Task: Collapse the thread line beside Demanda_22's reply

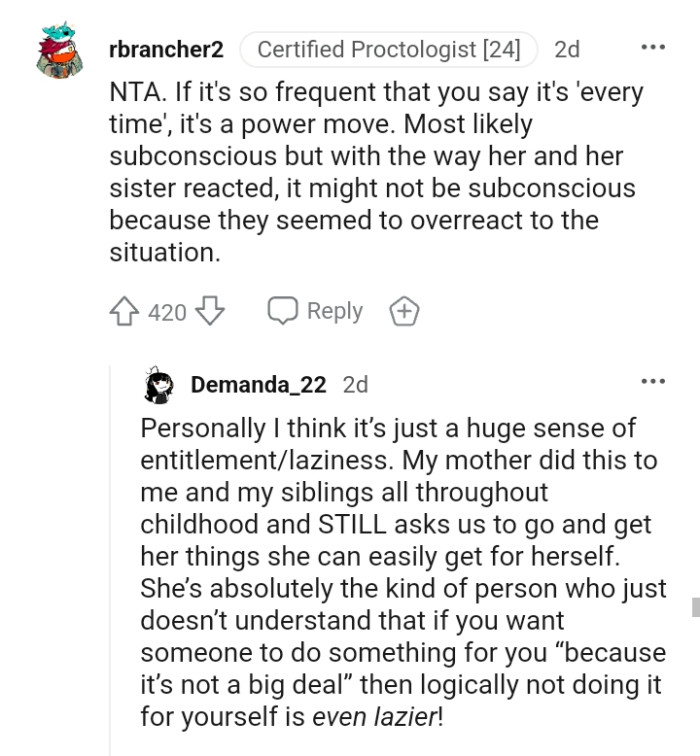Action: [110, 560]
